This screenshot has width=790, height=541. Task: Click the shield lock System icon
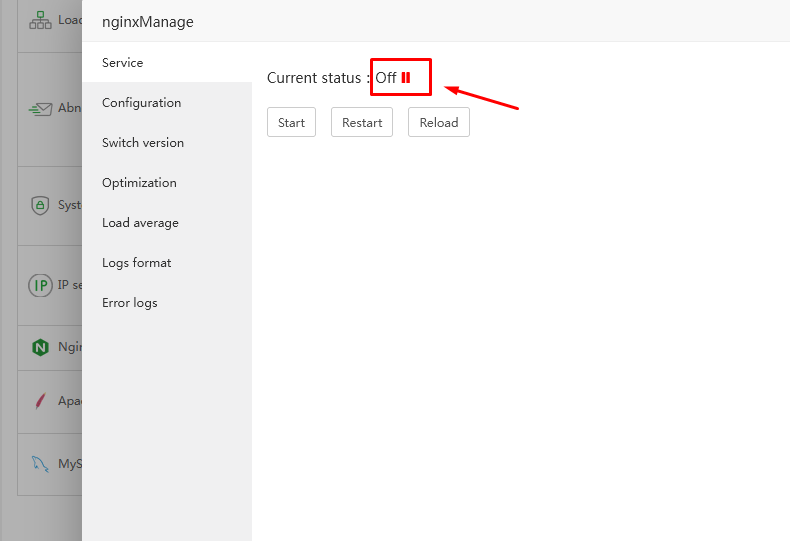pyautogui.click(x=40, y=205)
